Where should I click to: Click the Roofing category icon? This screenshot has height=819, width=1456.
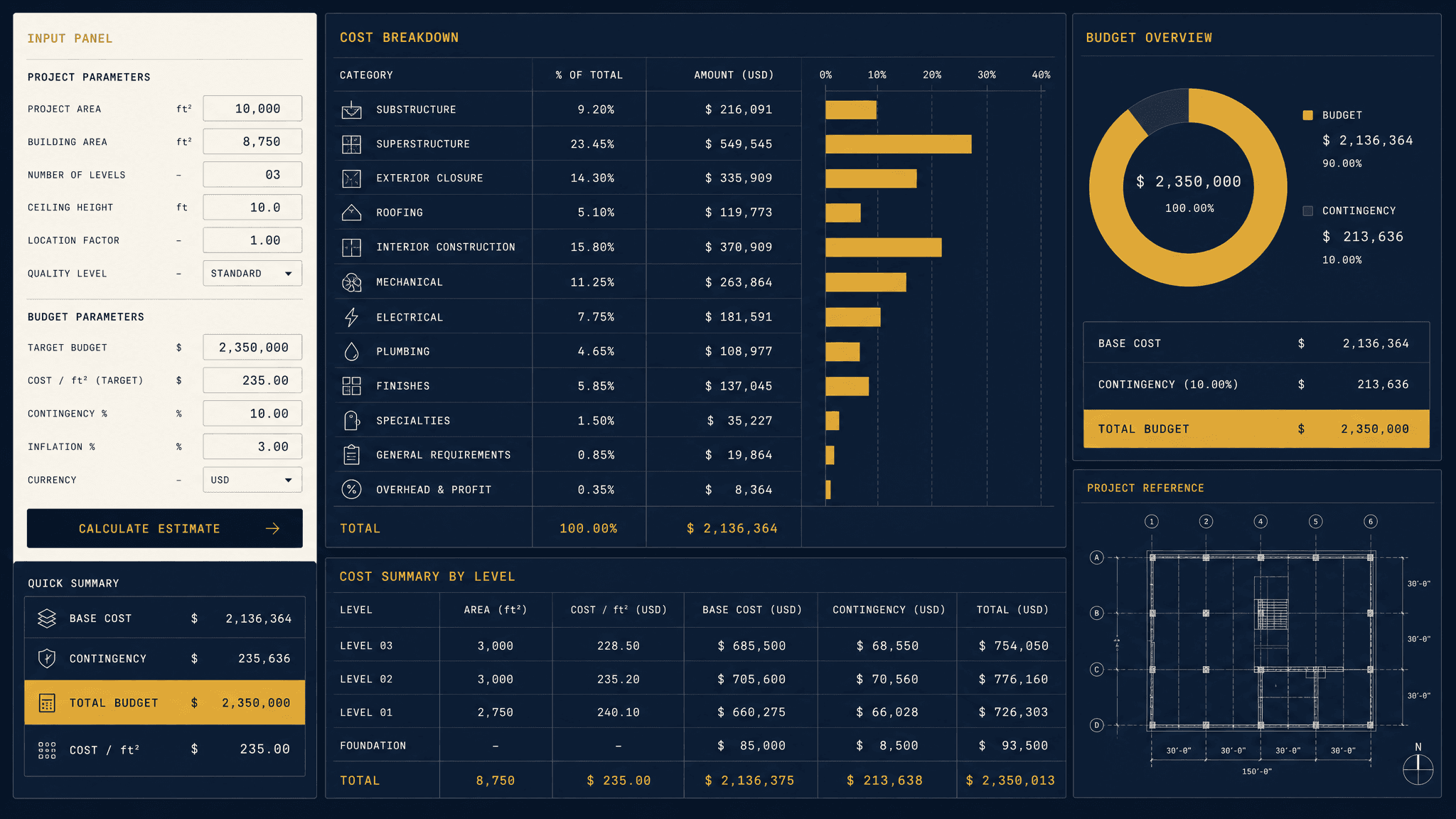(x=351, y=213)
